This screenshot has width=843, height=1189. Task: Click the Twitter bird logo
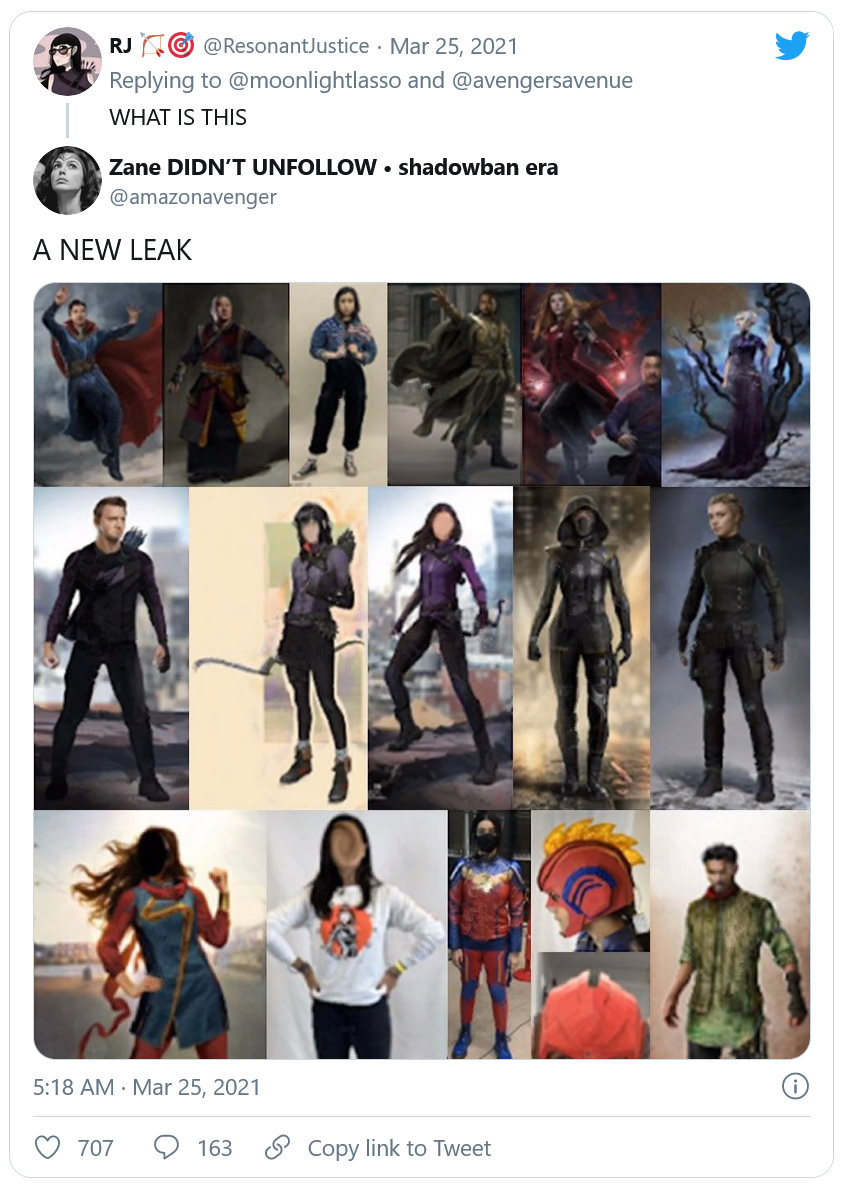pos(791,45)
